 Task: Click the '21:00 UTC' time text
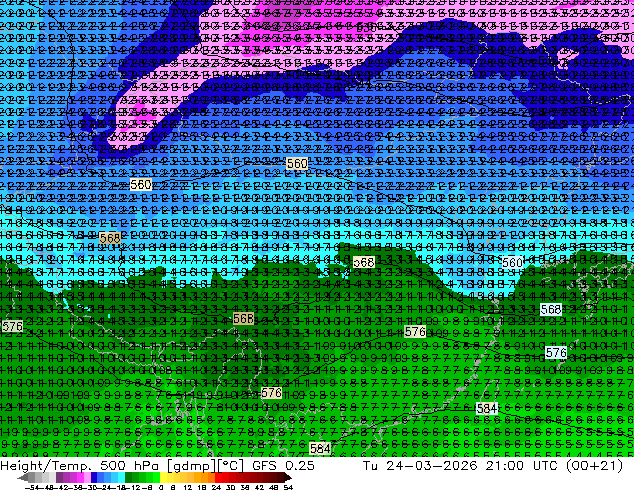pyautogui.click(x=524, y=466)
